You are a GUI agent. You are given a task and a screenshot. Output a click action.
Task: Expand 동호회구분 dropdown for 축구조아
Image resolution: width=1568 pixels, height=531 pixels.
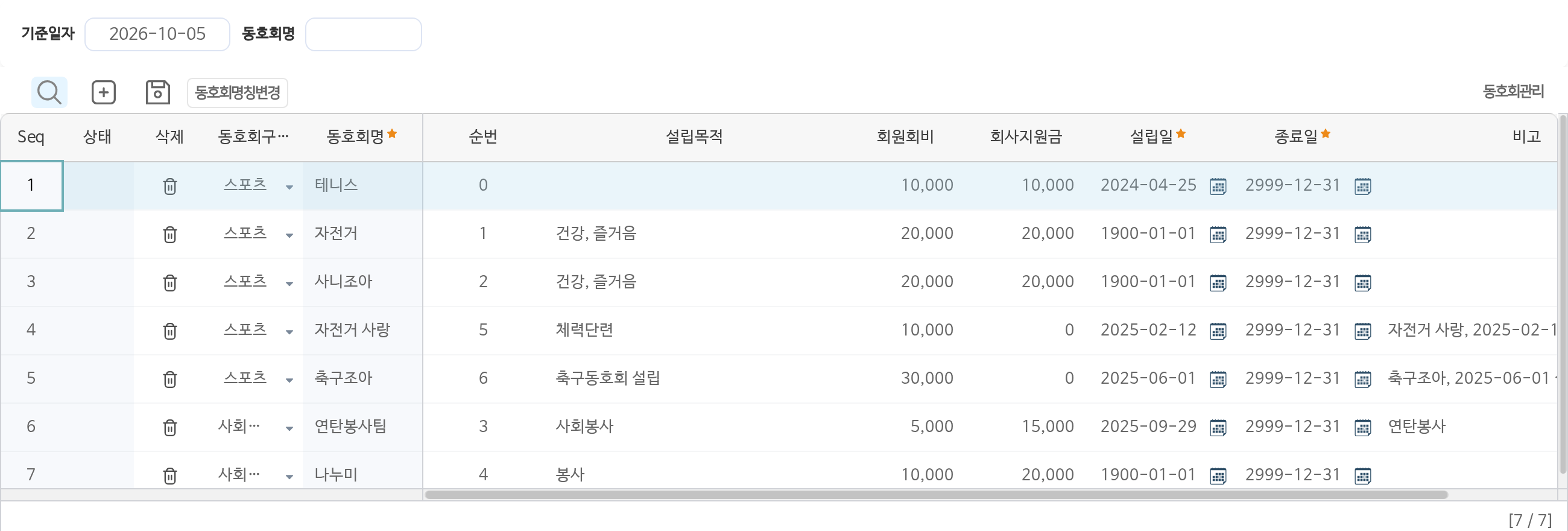(x=289, y=380)
